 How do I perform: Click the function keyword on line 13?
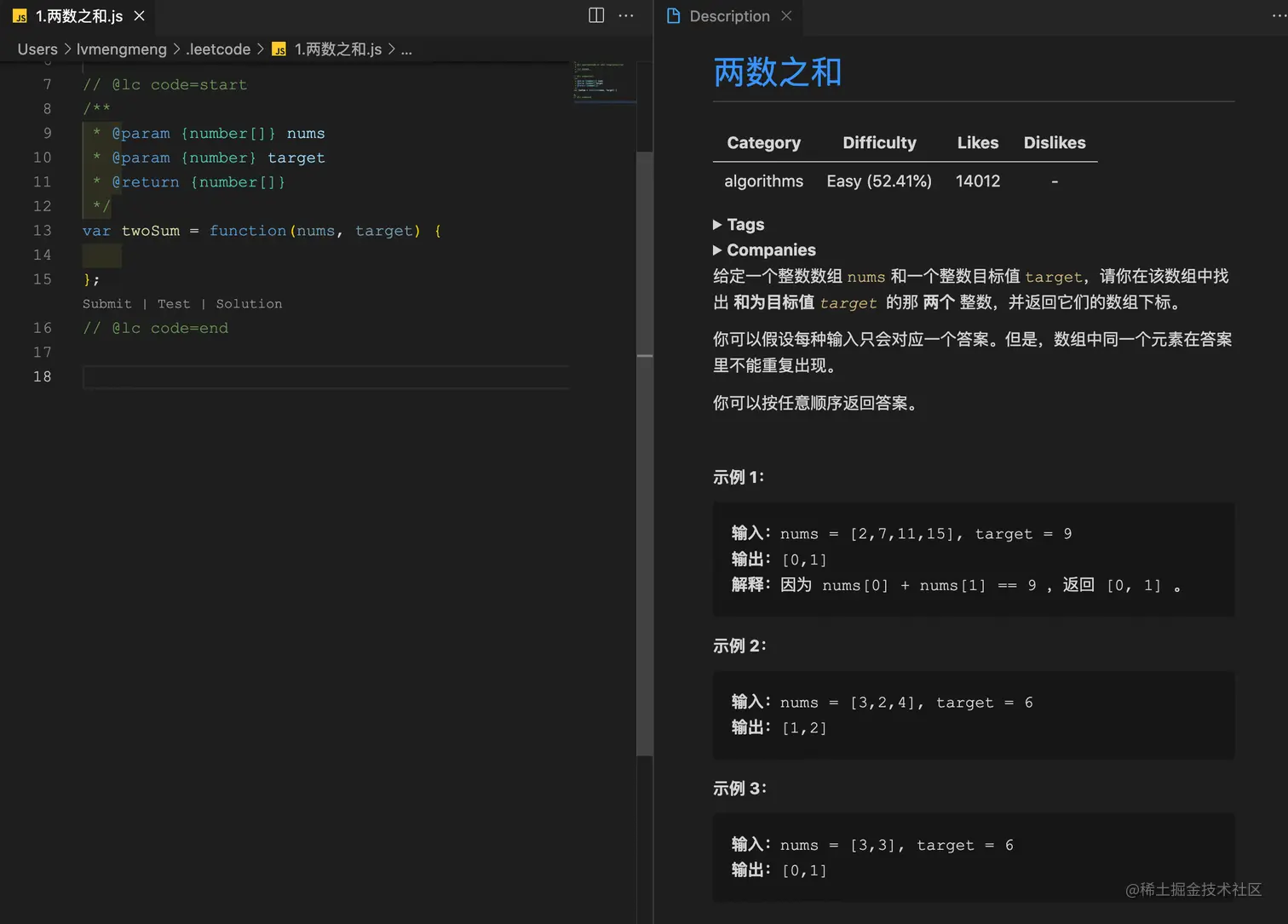[x=248, y=231]
